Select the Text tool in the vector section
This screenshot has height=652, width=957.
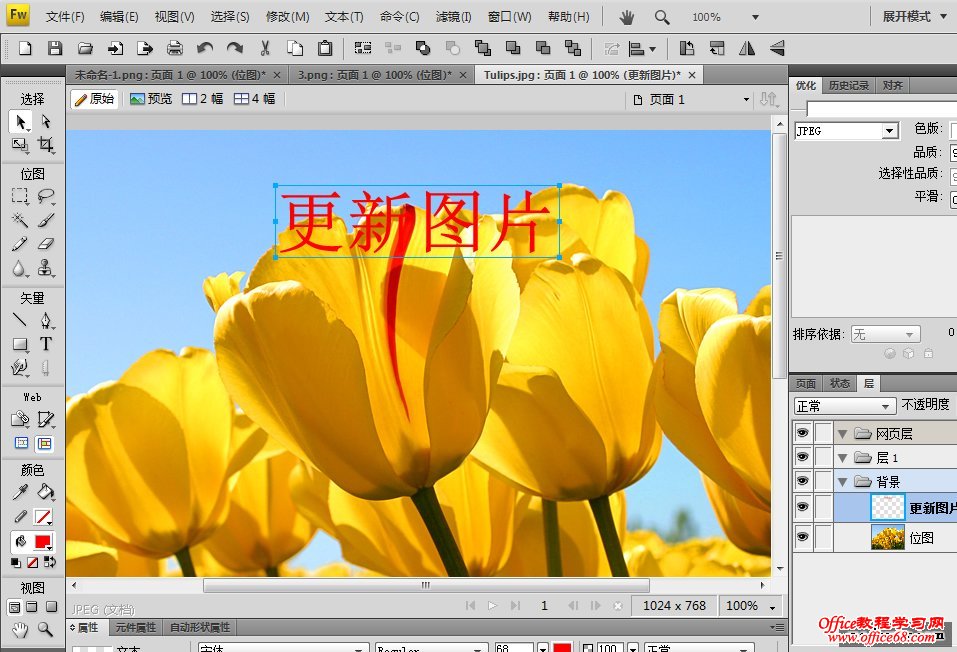pos(46,344)
